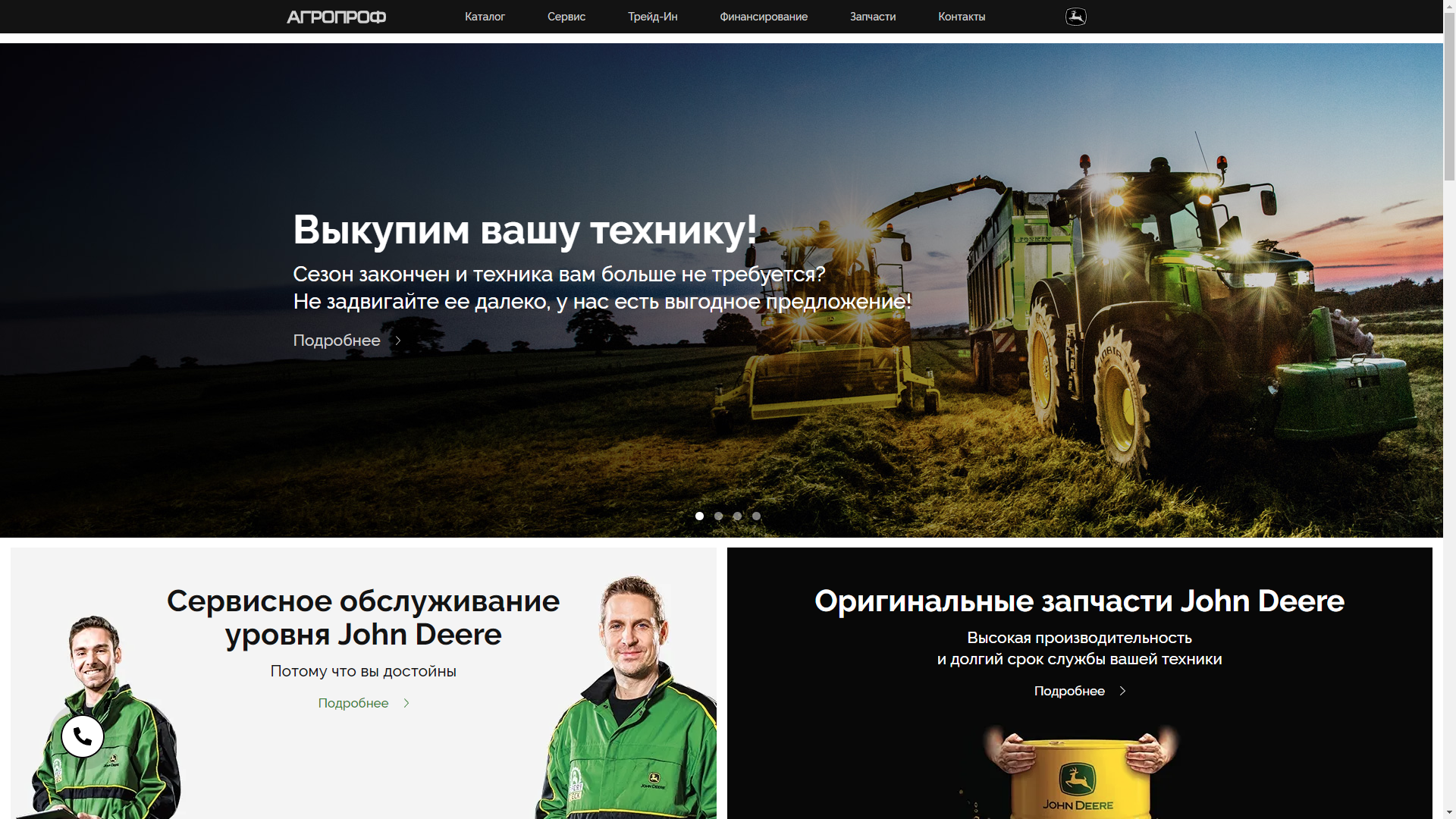Open the John Deere deer logo icon
The width and height of the screenshot is (1456, 819).
tap(1075, 17)
